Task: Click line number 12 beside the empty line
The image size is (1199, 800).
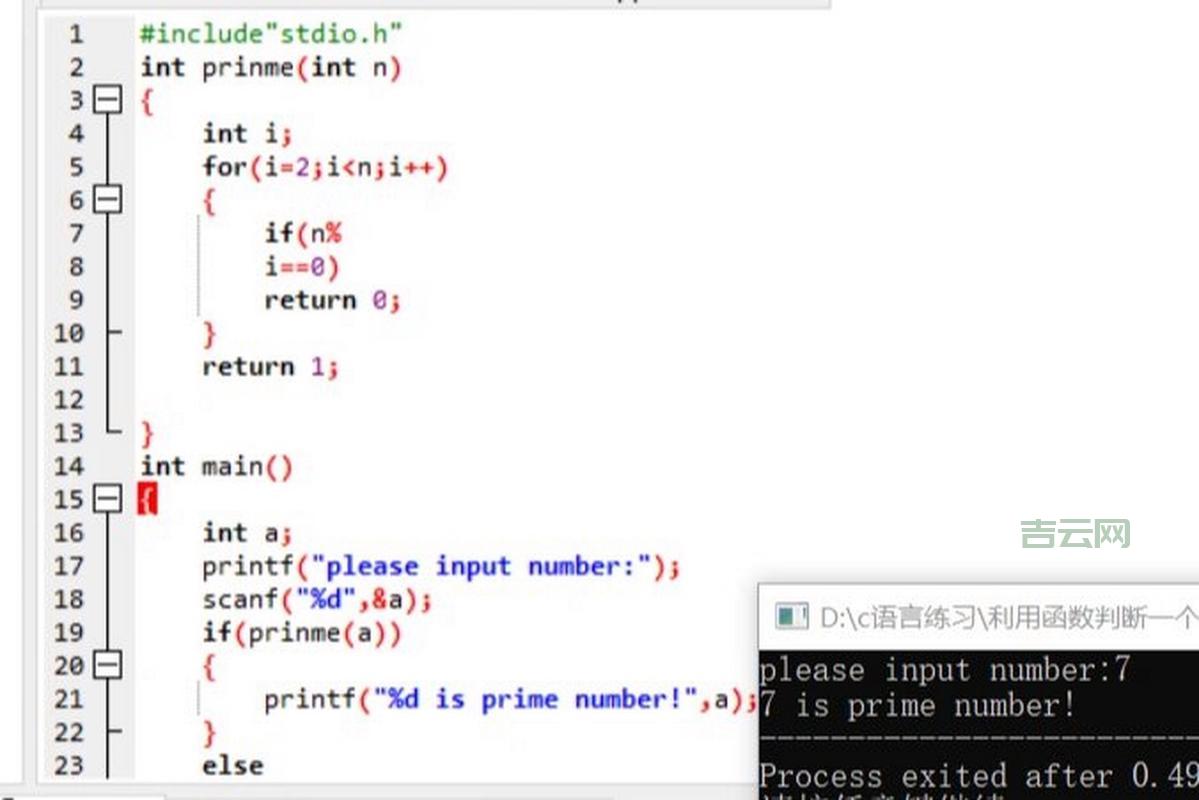Action: (x=69, y=400)
